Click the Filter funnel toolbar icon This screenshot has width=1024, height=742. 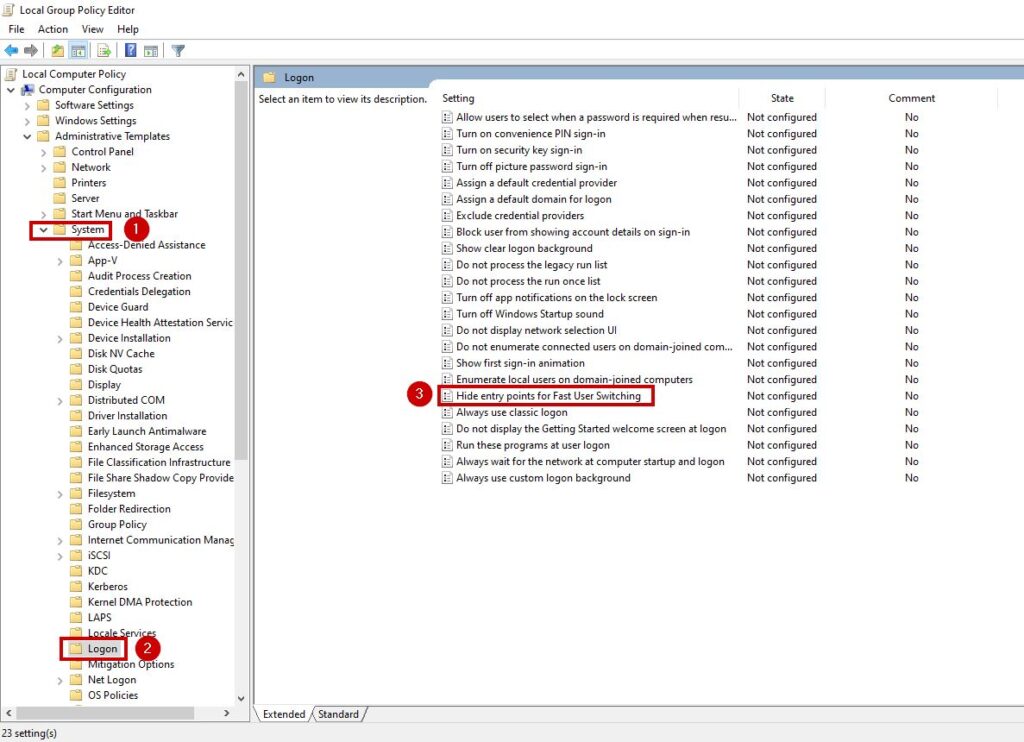point(178,50)
